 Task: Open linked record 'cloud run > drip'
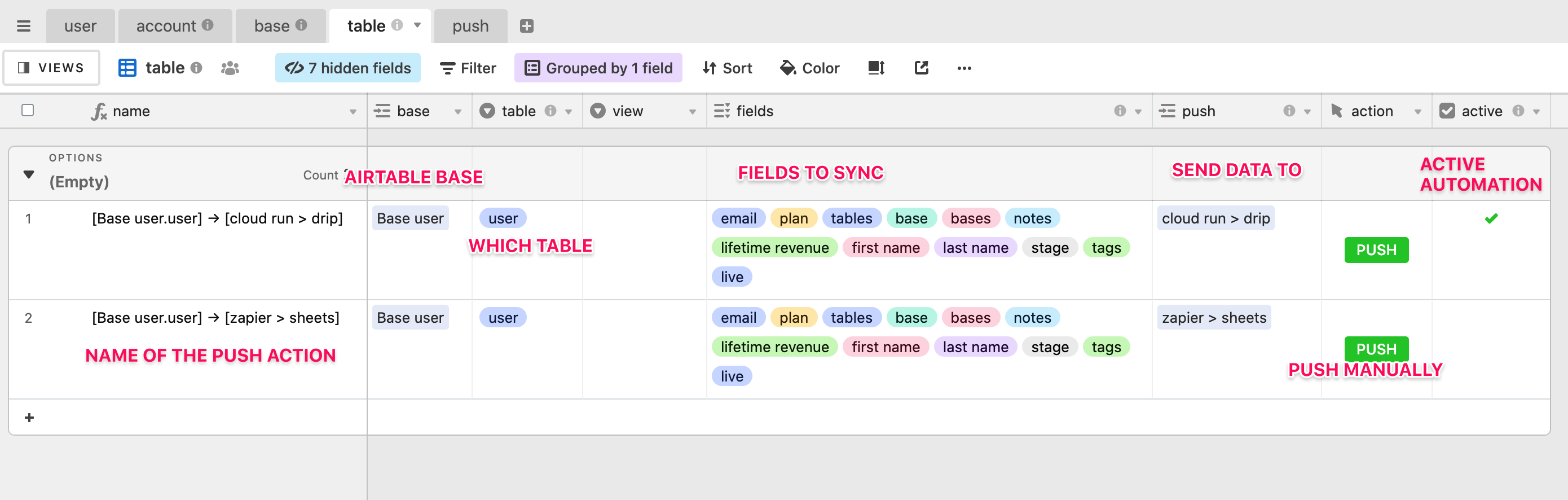tap(1215, 218)
